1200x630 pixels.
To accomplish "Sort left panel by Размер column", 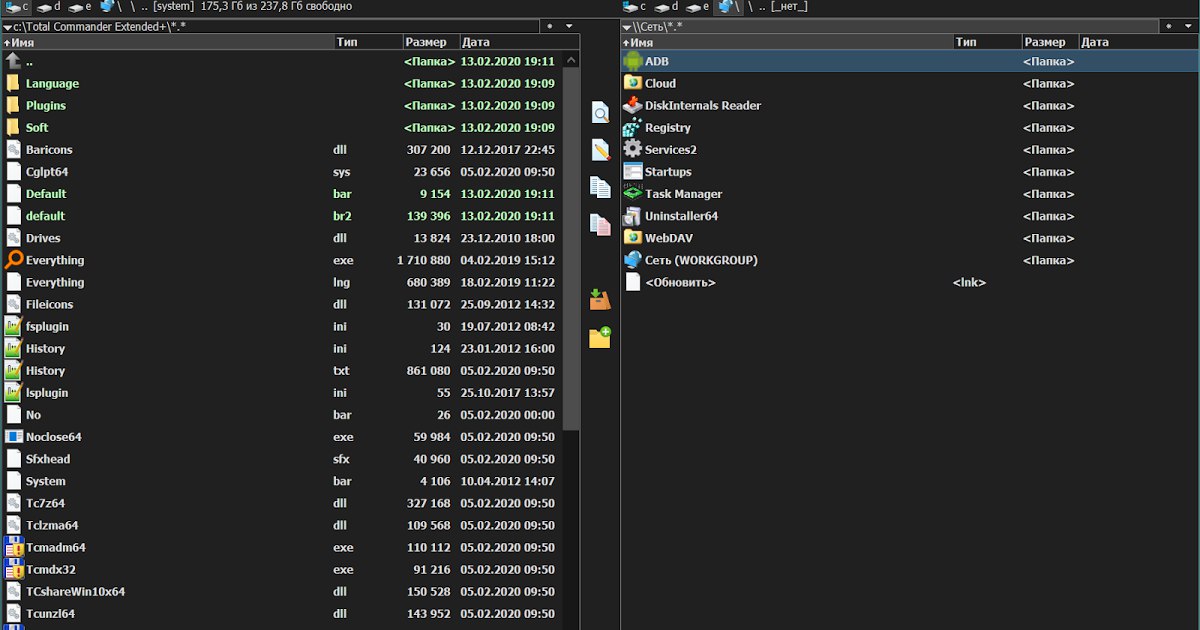I will tap(431, 42).
